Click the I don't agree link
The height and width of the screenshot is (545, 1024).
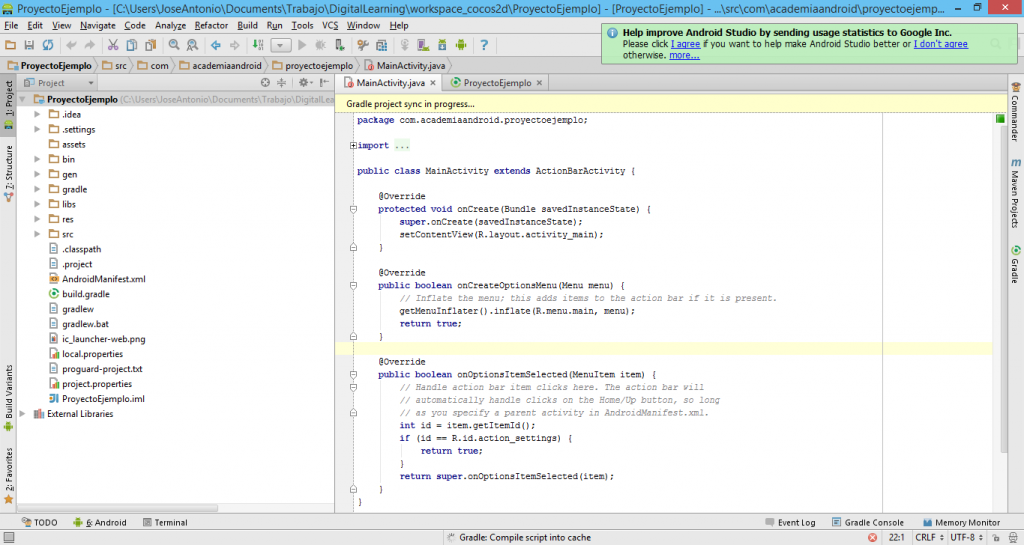[x=940, y=44]
